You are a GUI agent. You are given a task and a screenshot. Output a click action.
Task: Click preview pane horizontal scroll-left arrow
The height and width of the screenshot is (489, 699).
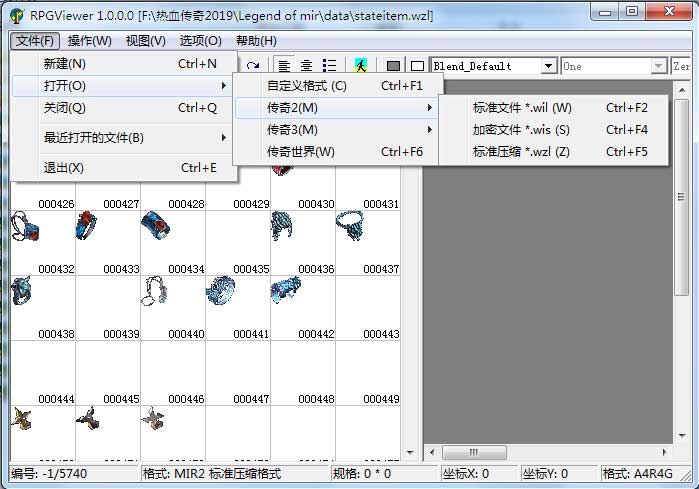[x=432, y=452]
